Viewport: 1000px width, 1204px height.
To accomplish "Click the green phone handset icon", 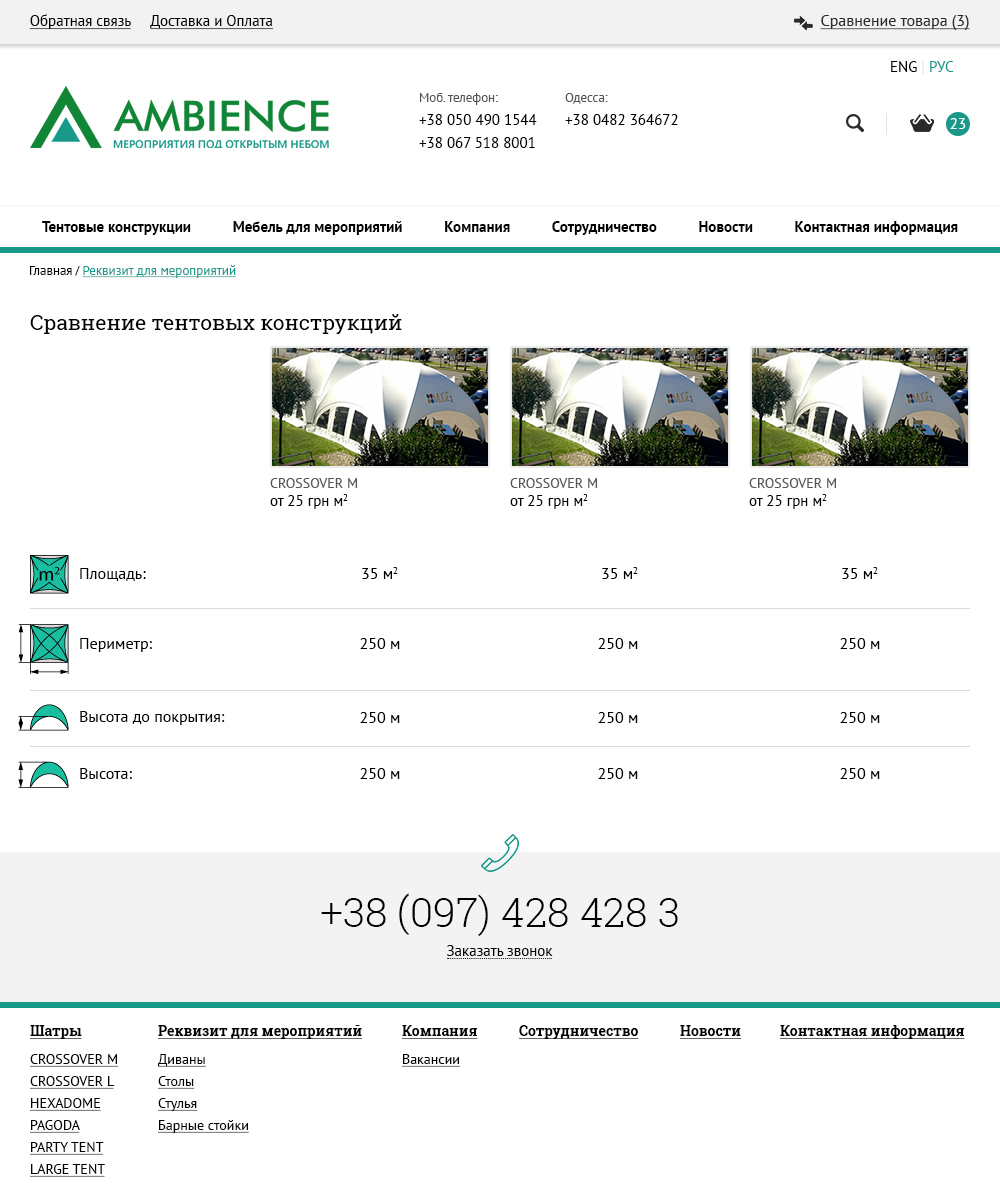I will 500,852.
